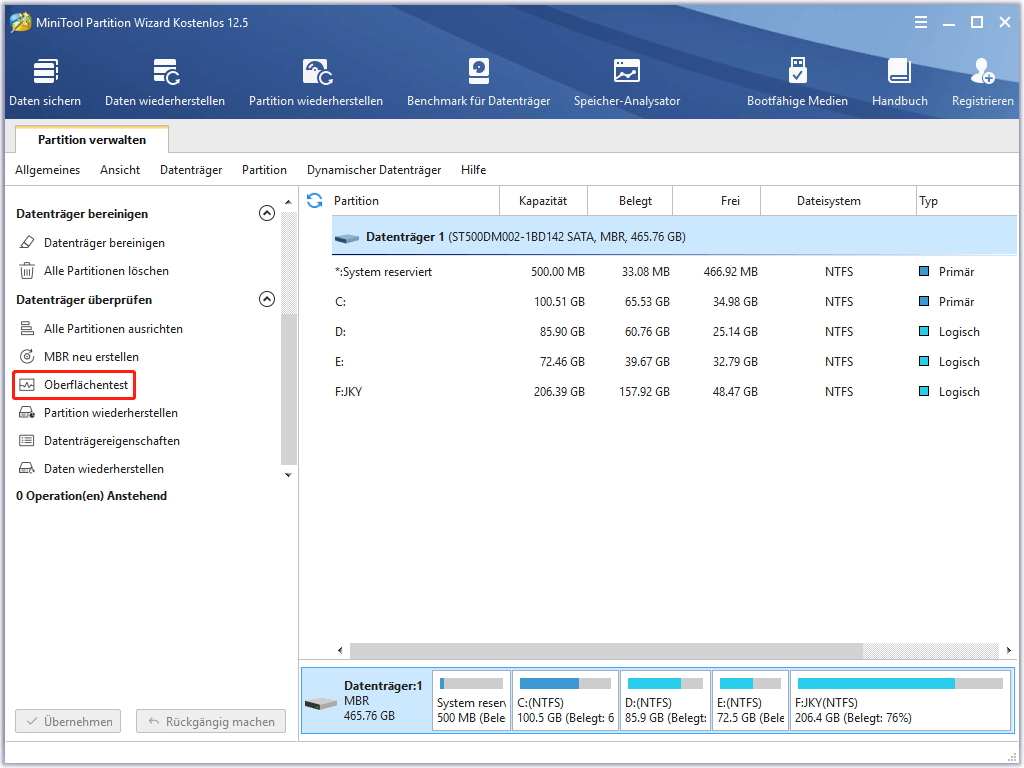Click 0 Operation(en) Anstehend label

point(91,496)
